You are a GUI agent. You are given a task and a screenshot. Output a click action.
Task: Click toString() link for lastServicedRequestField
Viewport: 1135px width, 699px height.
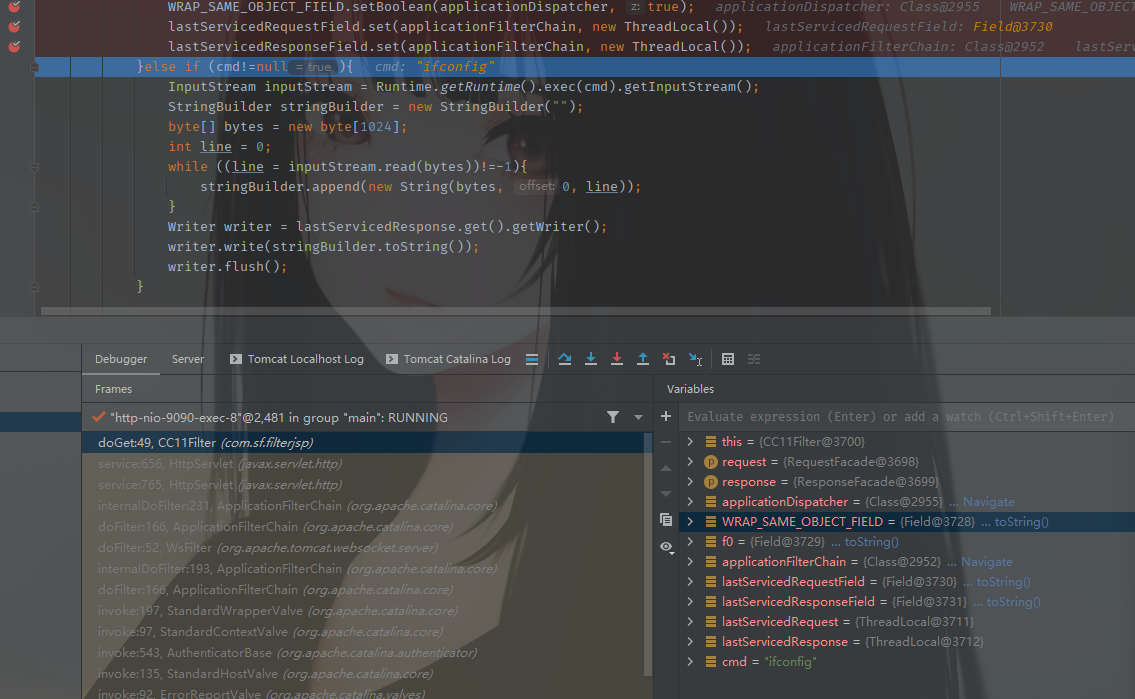pos(1003,582)
